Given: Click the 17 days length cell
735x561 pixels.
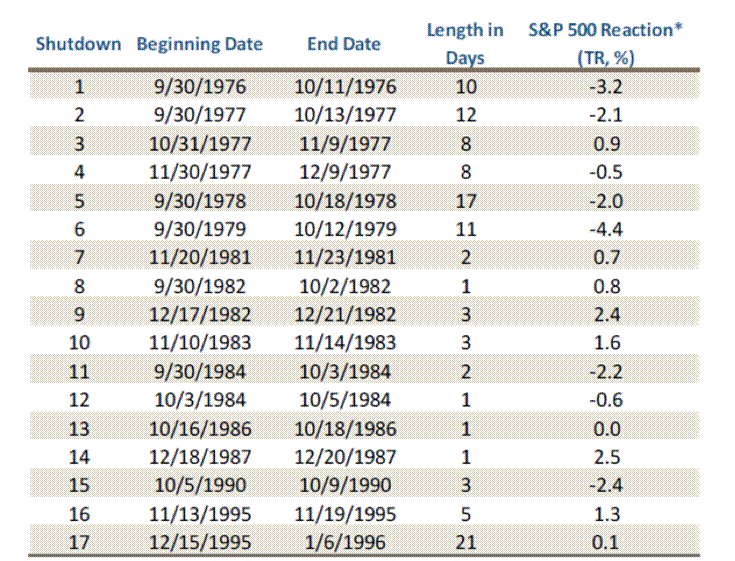Looking at the screenshot, I should pos(466,200).
